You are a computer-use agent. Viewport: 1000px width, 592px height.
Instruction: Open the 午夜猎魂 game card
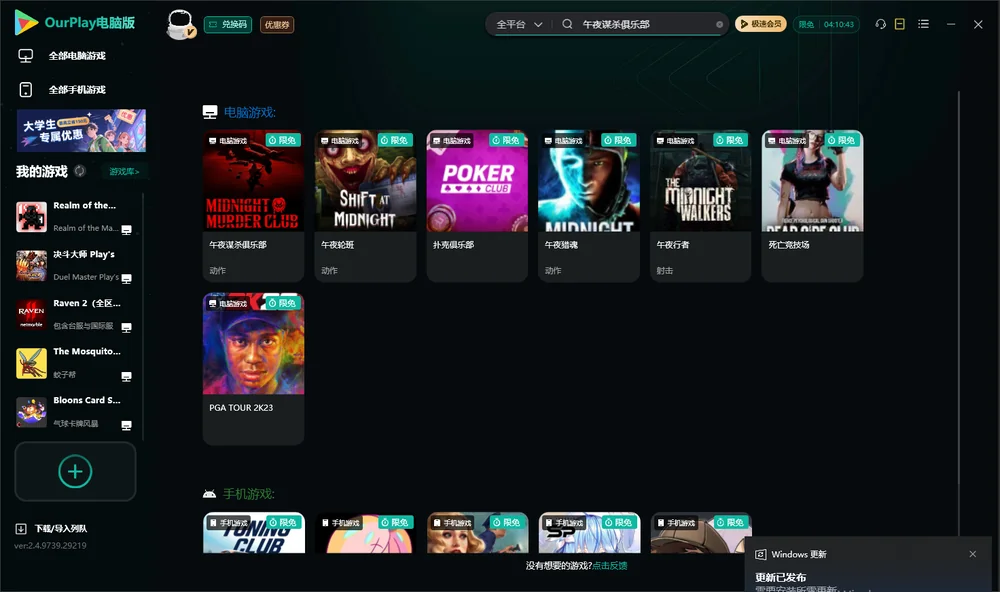tap(589, 205)
